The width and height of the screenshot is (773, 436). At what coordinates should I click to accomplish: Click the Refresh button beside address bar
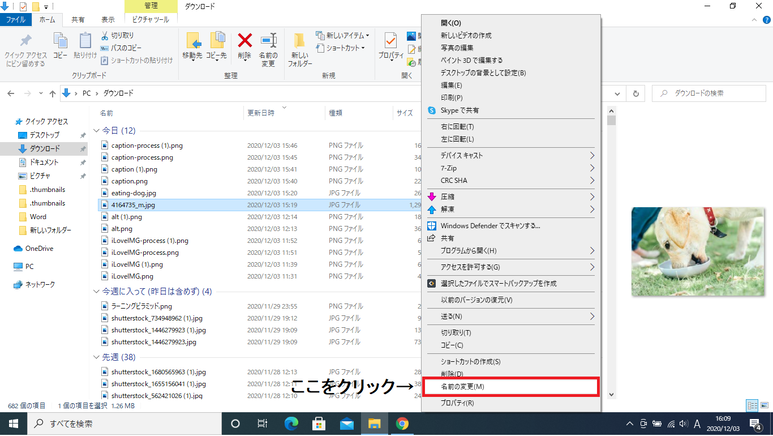[x=636, y=93]
